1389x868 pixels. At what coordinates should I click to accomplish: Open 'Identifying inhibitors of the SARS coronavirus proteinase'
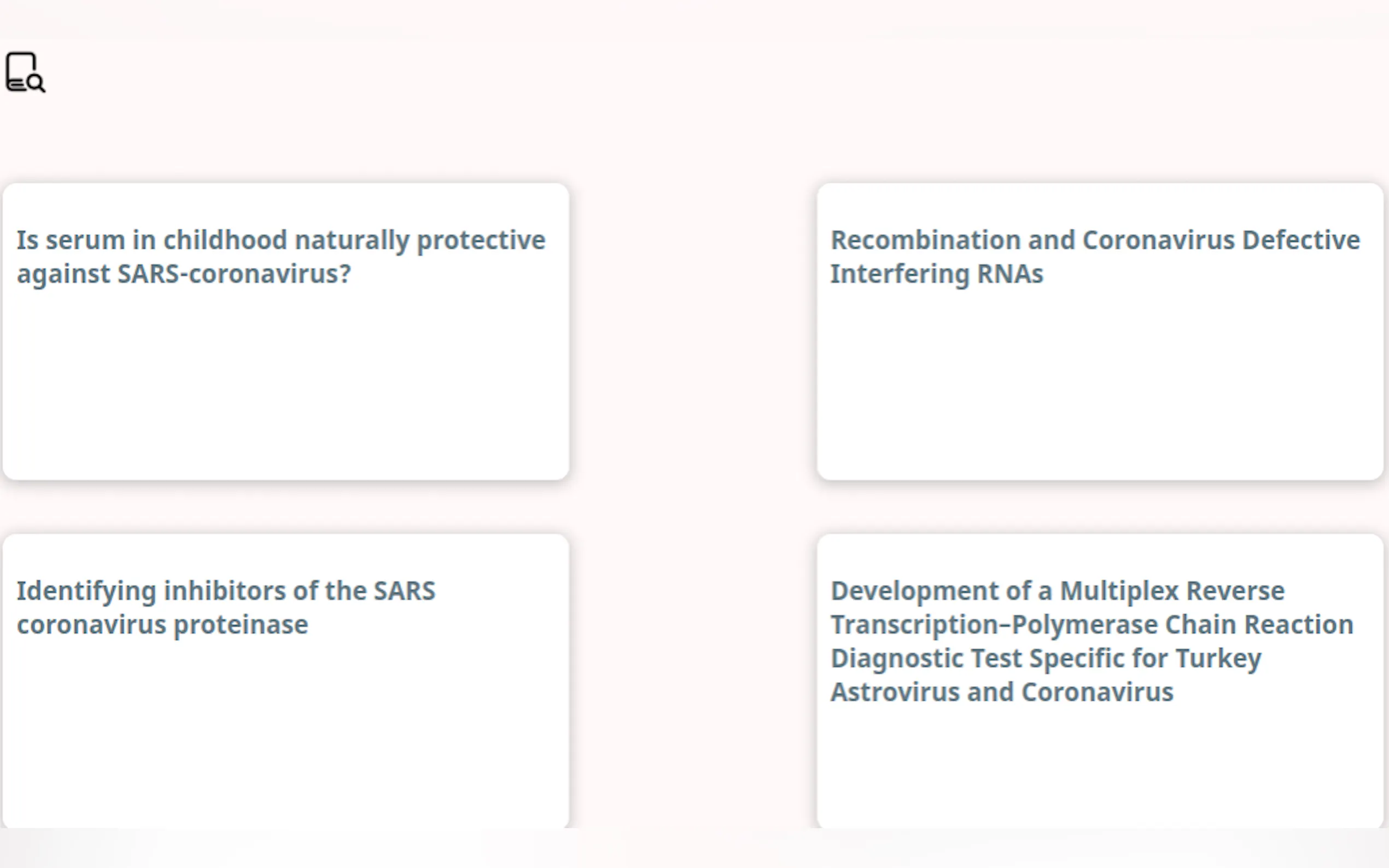[226, 607]
